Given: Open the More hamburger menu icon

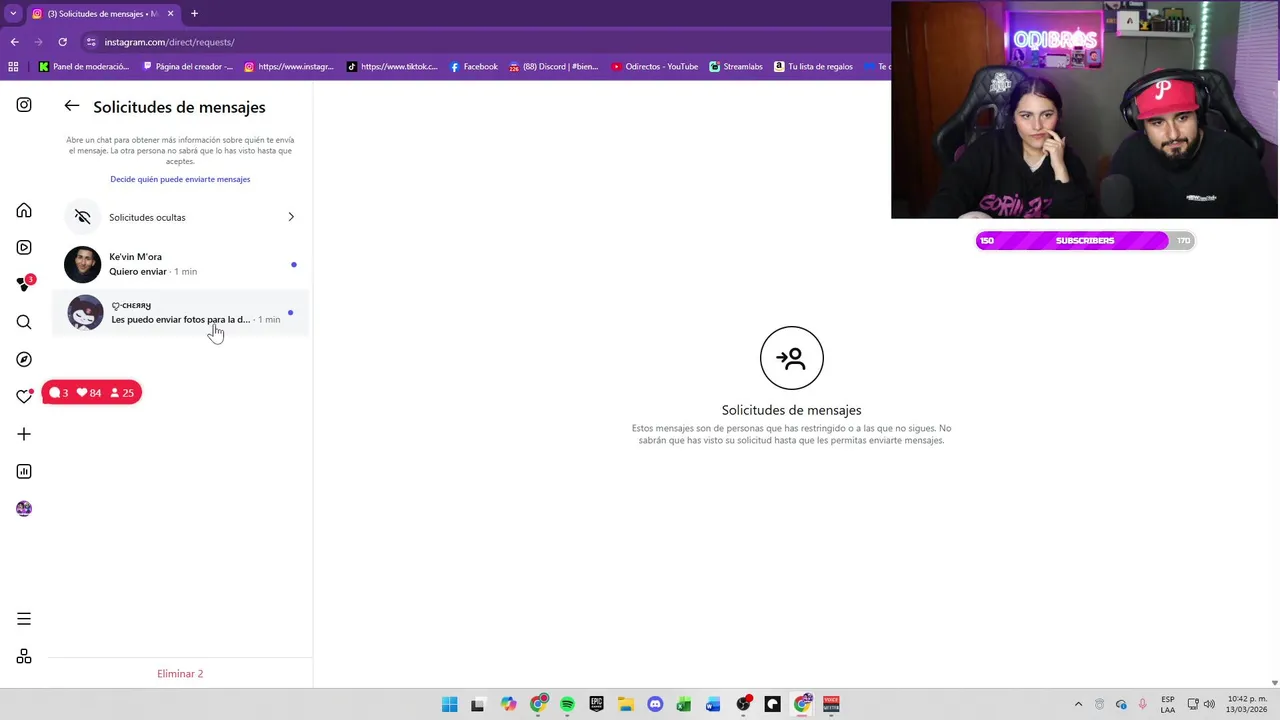Looking at the screenshot, I should pyautogui.click(x=24, y=619).
